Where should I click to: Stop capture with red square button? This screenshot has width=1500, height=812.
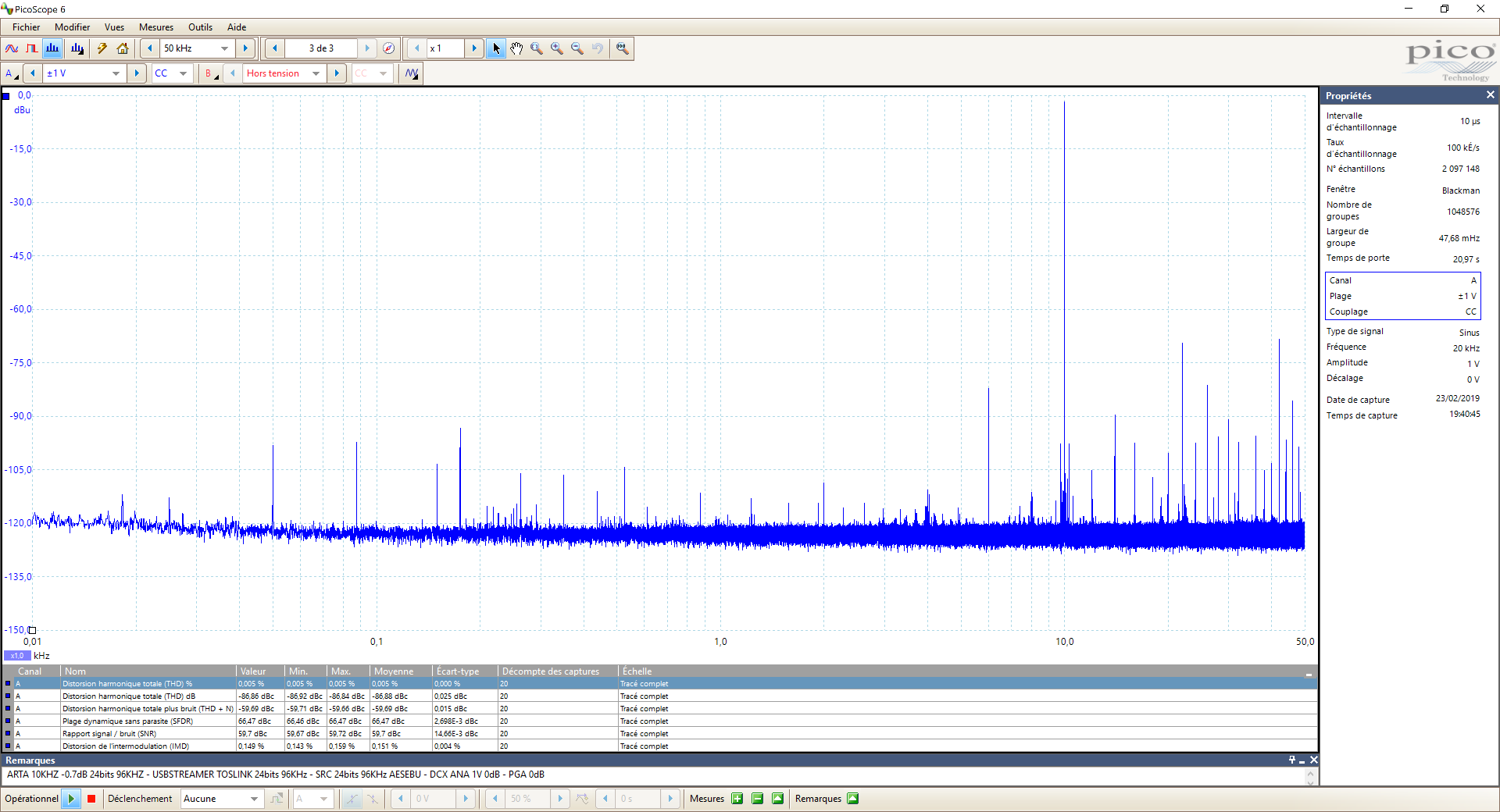pyautogui.click(x=91, y=799)
